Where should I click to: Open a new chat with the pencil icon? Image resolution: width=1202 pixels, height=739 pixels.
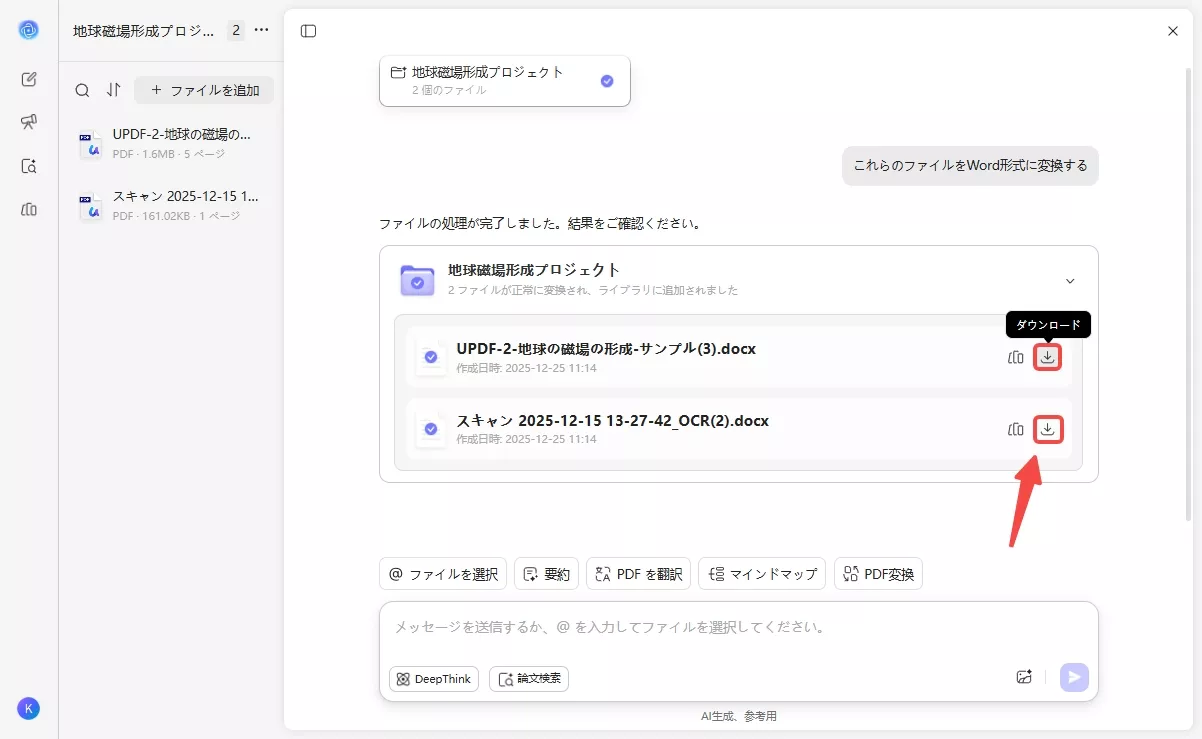pyautogui.click(x=29, y=78)
